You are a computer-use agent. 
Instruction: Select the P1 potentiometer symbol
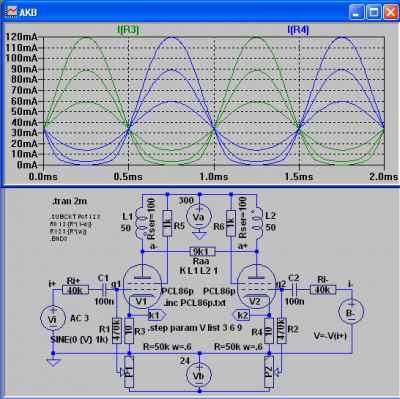click(129, 372)
